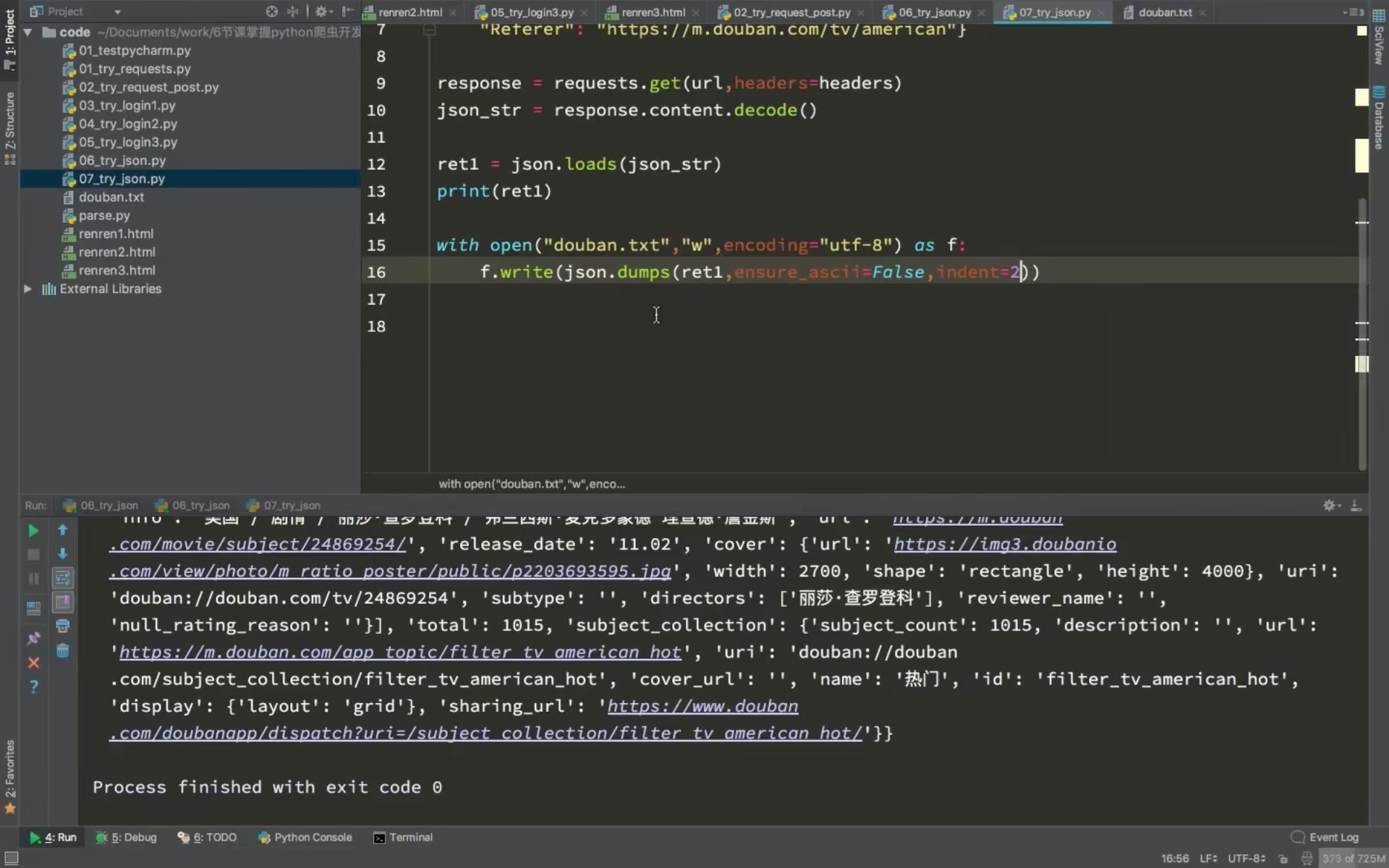
Task: Click the tool windows quick access icon
Action: [11, 859]
